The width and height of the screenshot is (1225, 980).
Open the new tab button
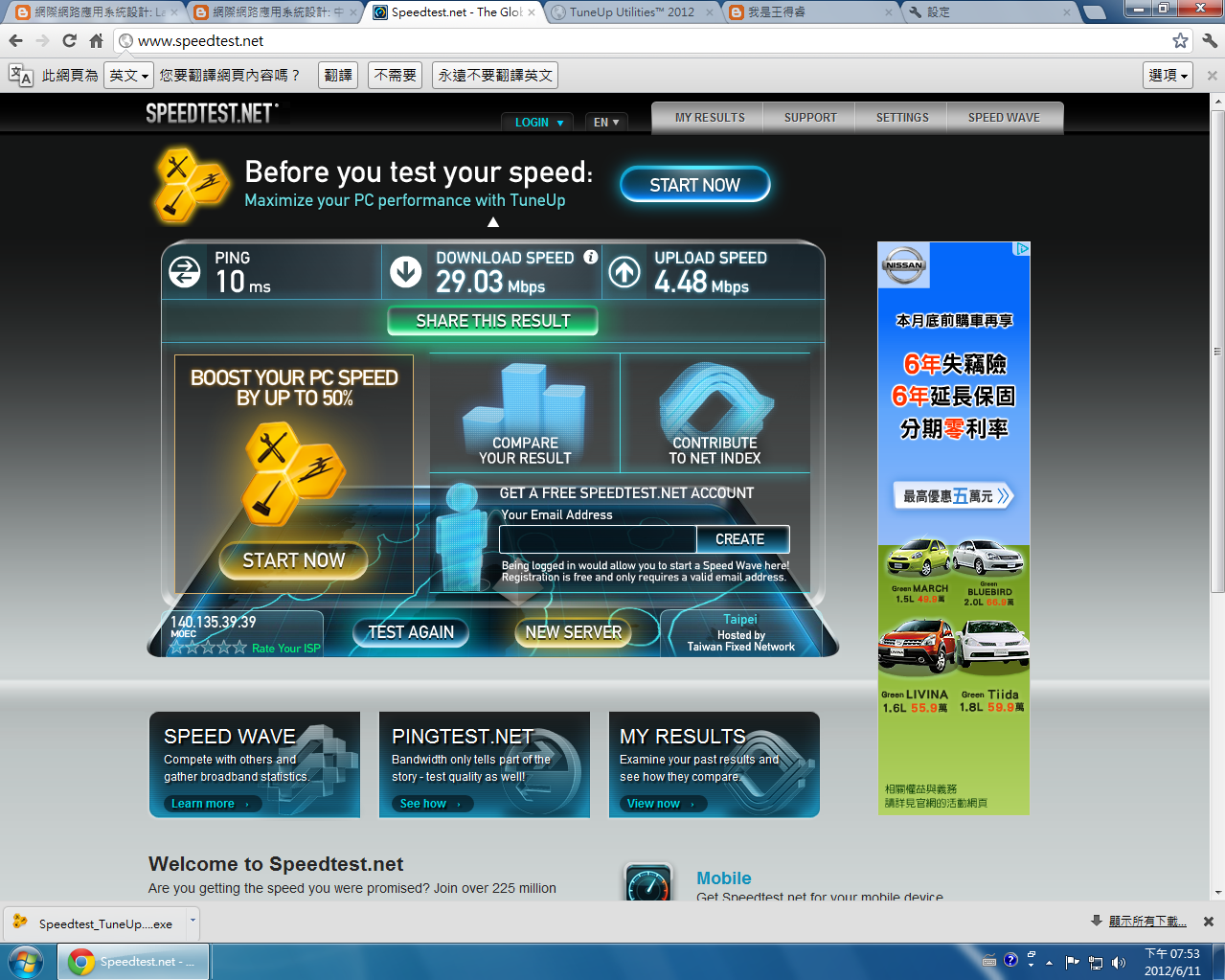(x=1094, y=12)
